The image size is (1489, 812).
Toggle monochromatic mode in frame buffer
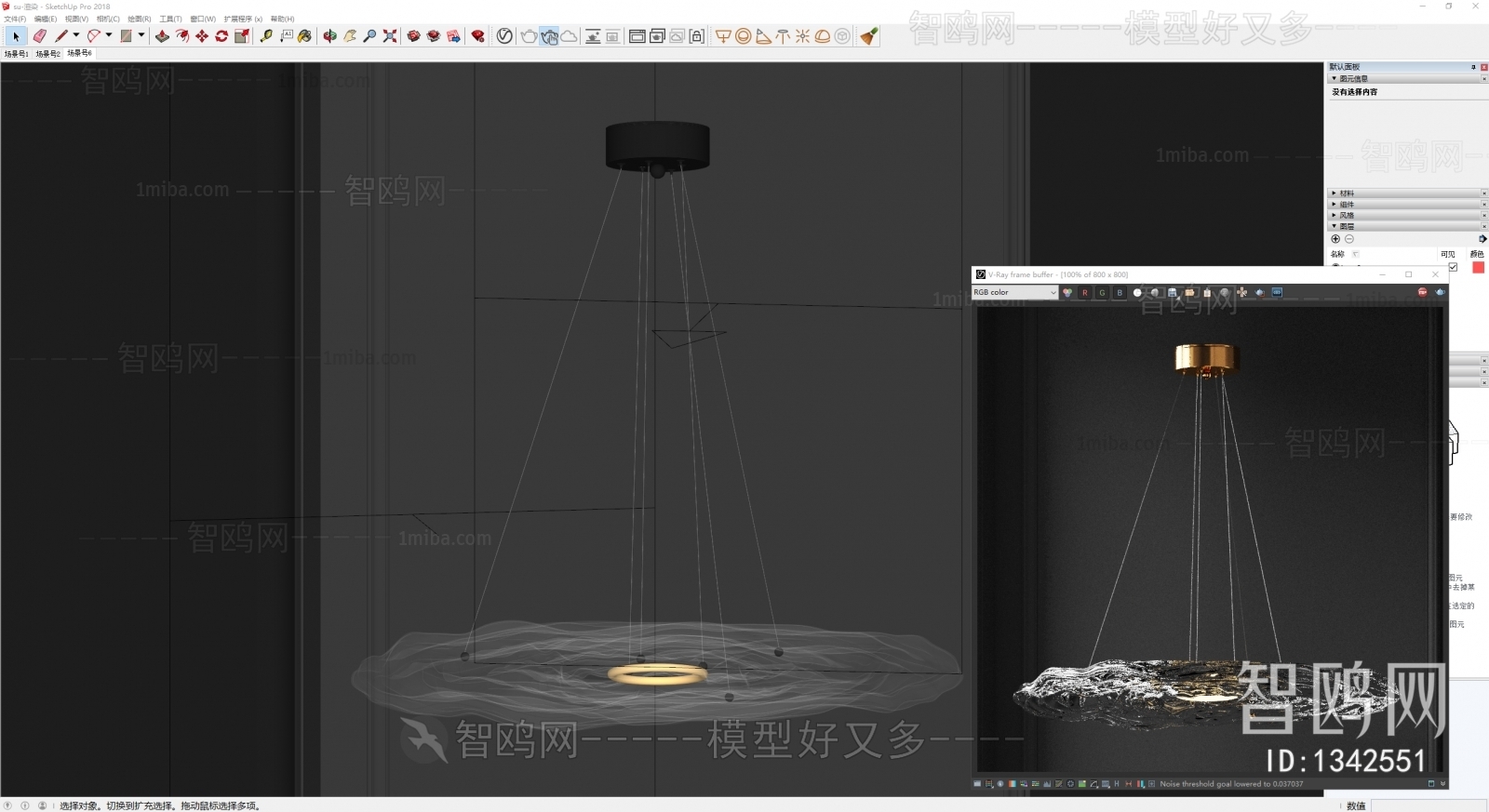click(1155, 292)
